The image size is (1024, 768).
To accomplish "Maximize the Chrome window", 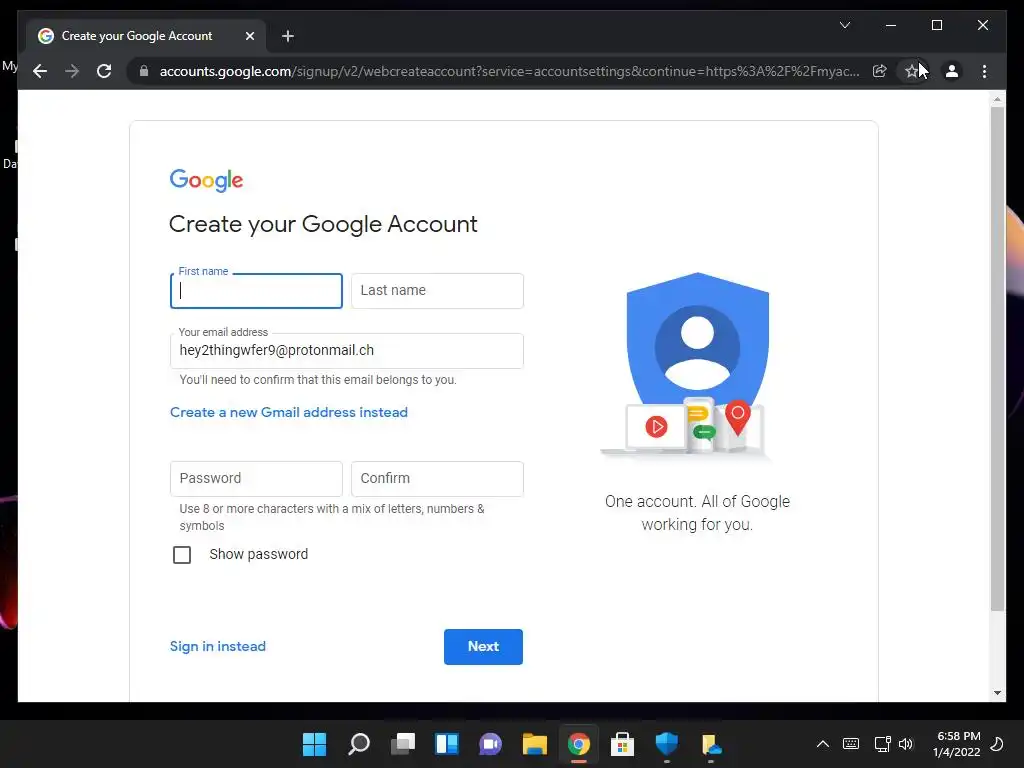I will pyautogui.click(x=936, y=25).
